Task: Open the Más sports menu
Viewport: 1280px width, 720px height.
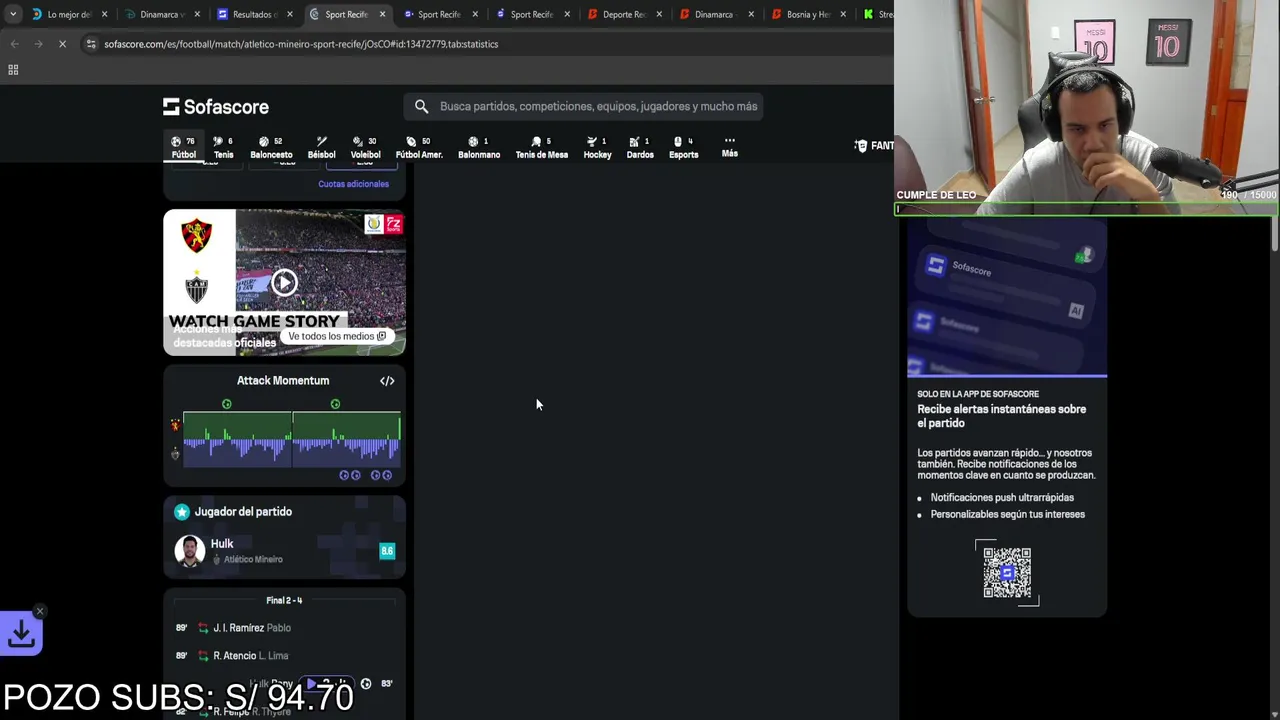Action: [730, 147]
